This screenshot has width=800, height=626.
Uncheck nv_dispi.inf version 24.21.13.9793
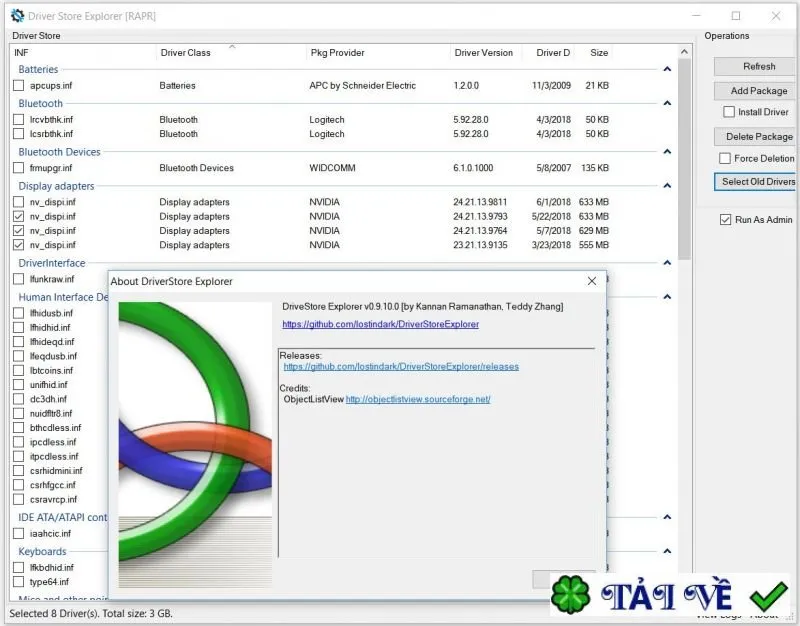[x=18, y=216]
